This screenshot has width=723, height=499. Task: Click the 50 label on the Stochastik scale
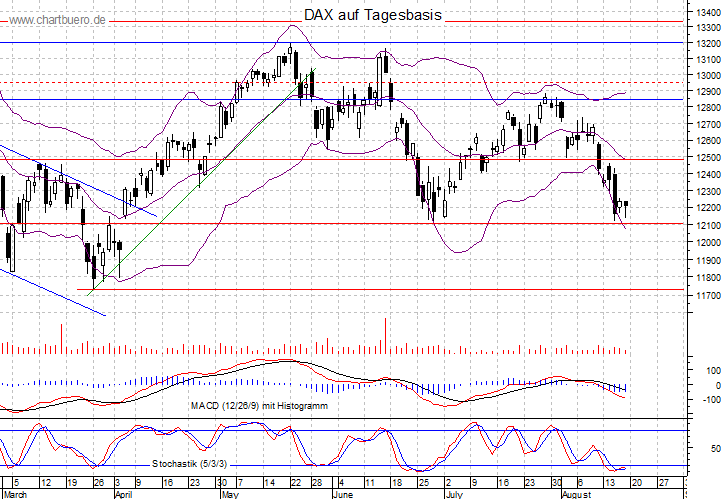(709, 450)
